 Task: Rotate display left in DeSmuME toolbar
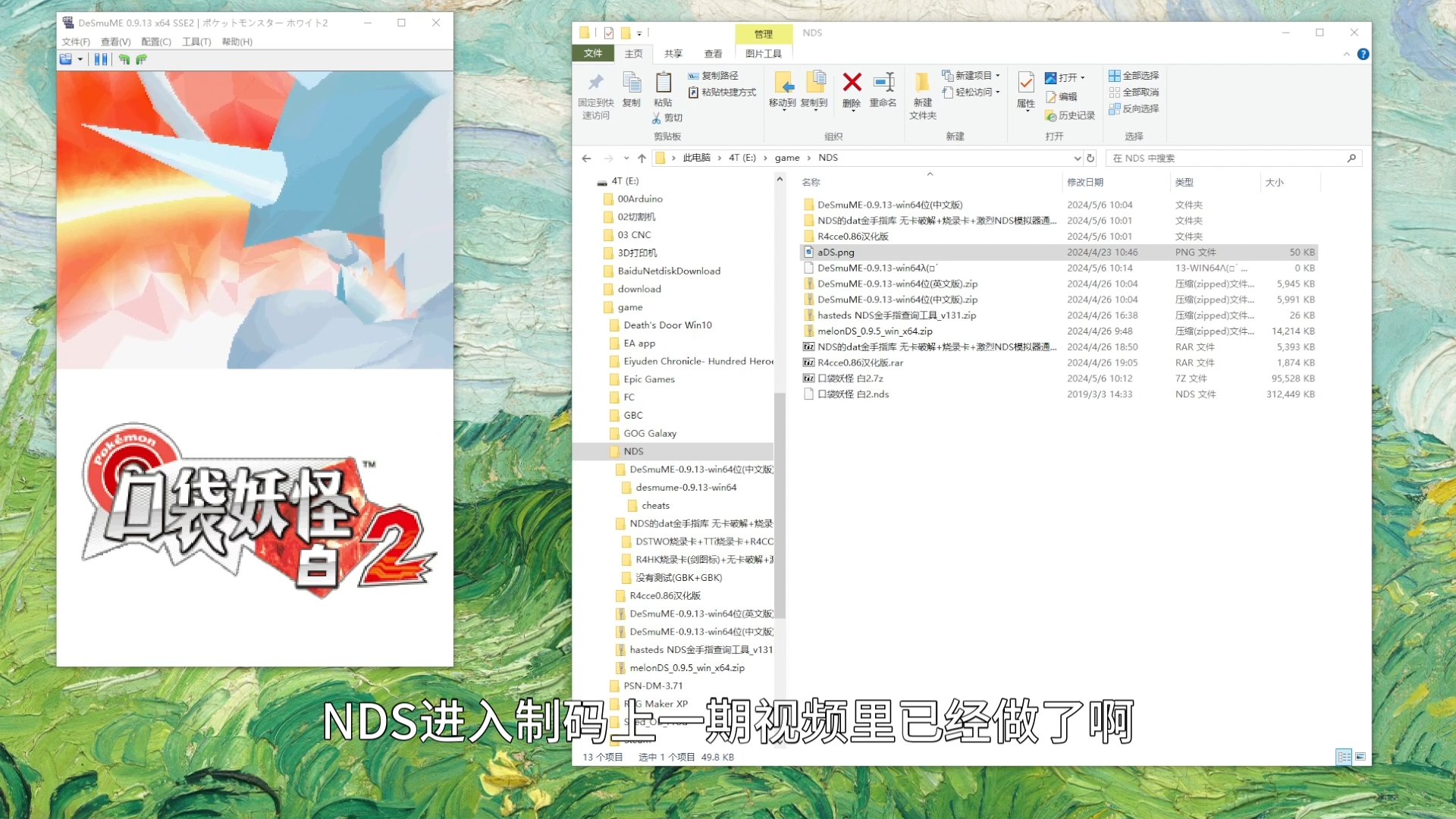(124, 59)
